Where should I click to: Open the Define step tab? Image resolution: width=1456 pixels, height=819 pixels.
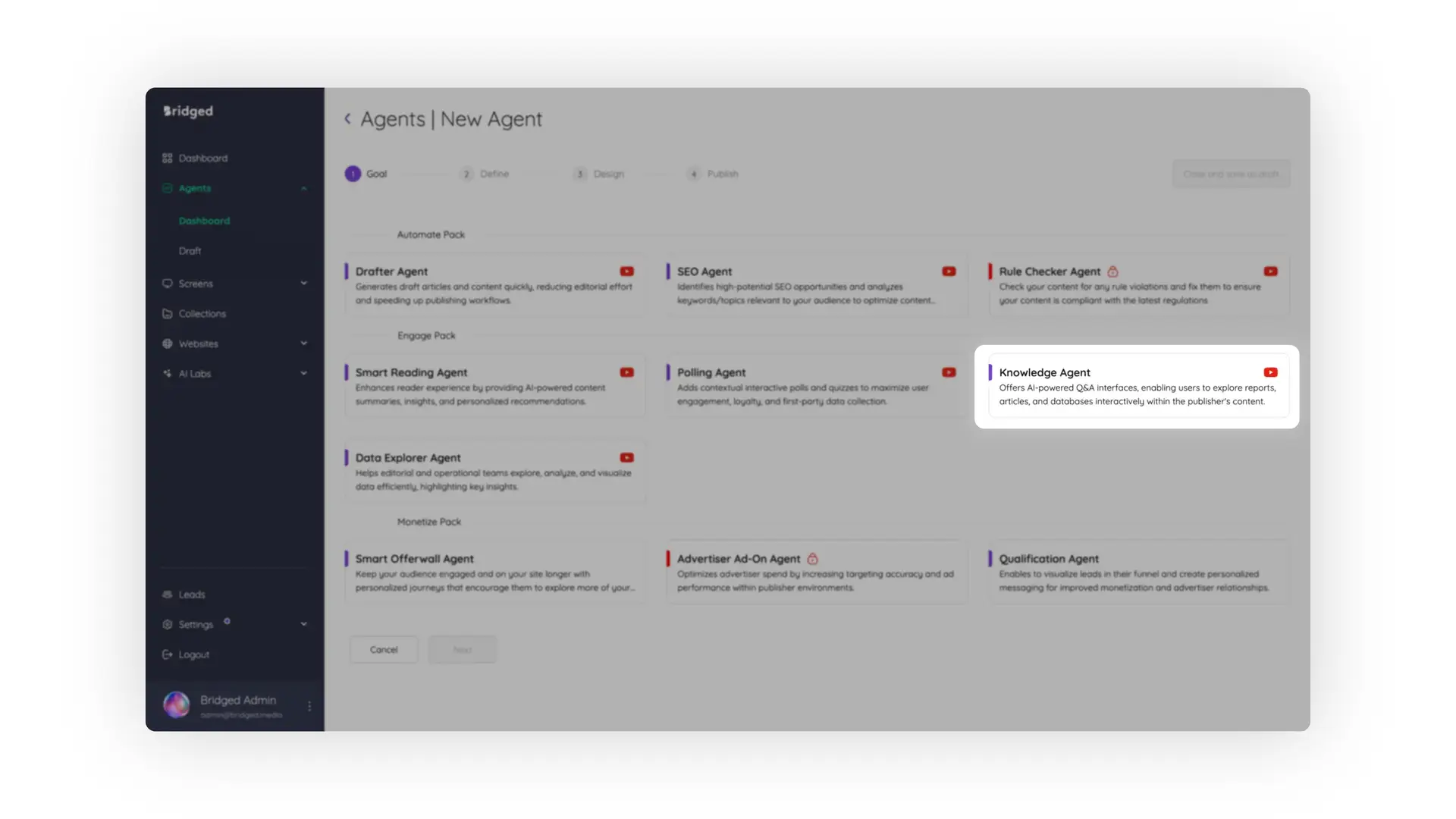[x=486, y=174]
